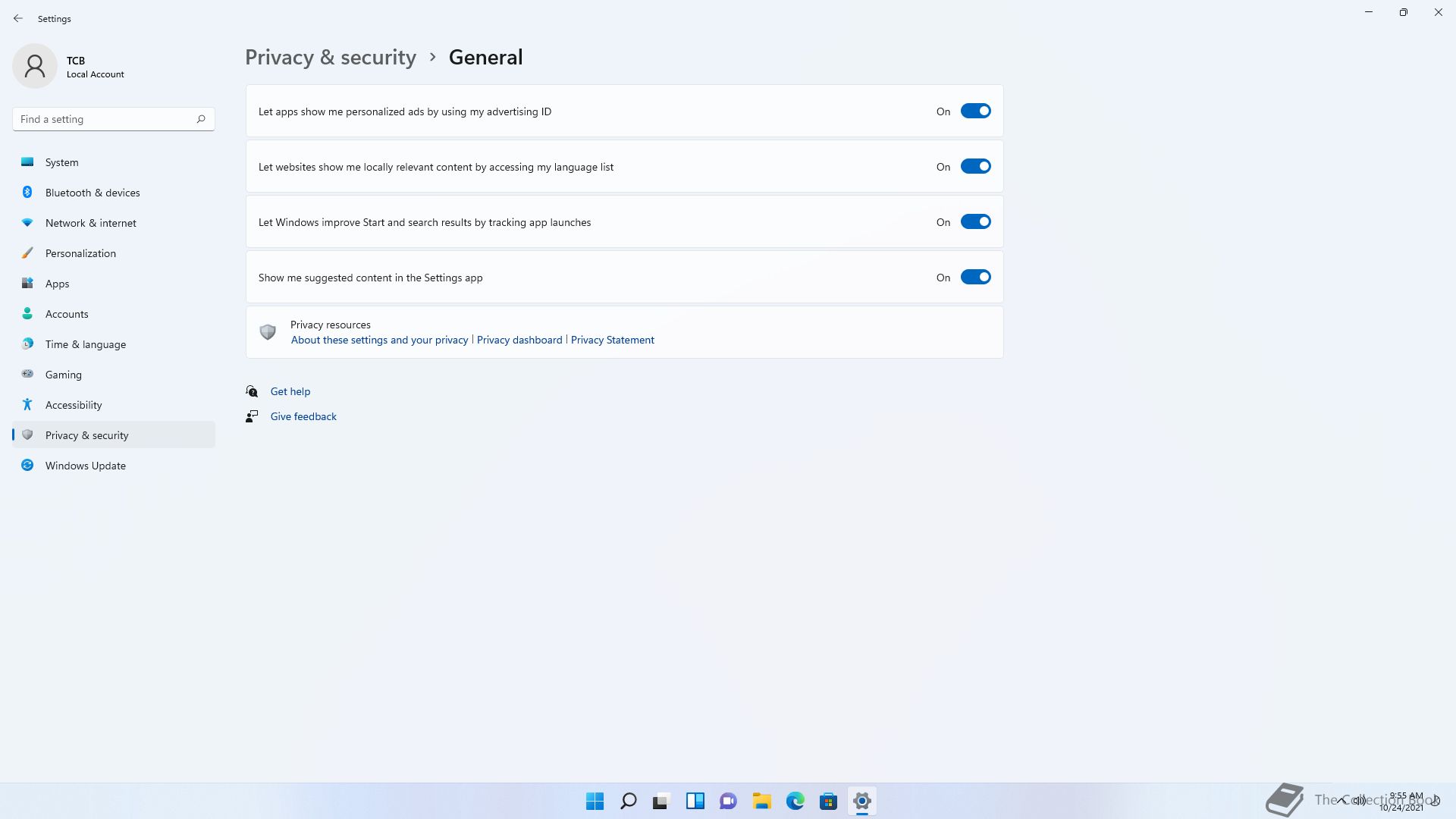Click the Gaming controller icon
1456x819 pixels.
tap(27, 374)
